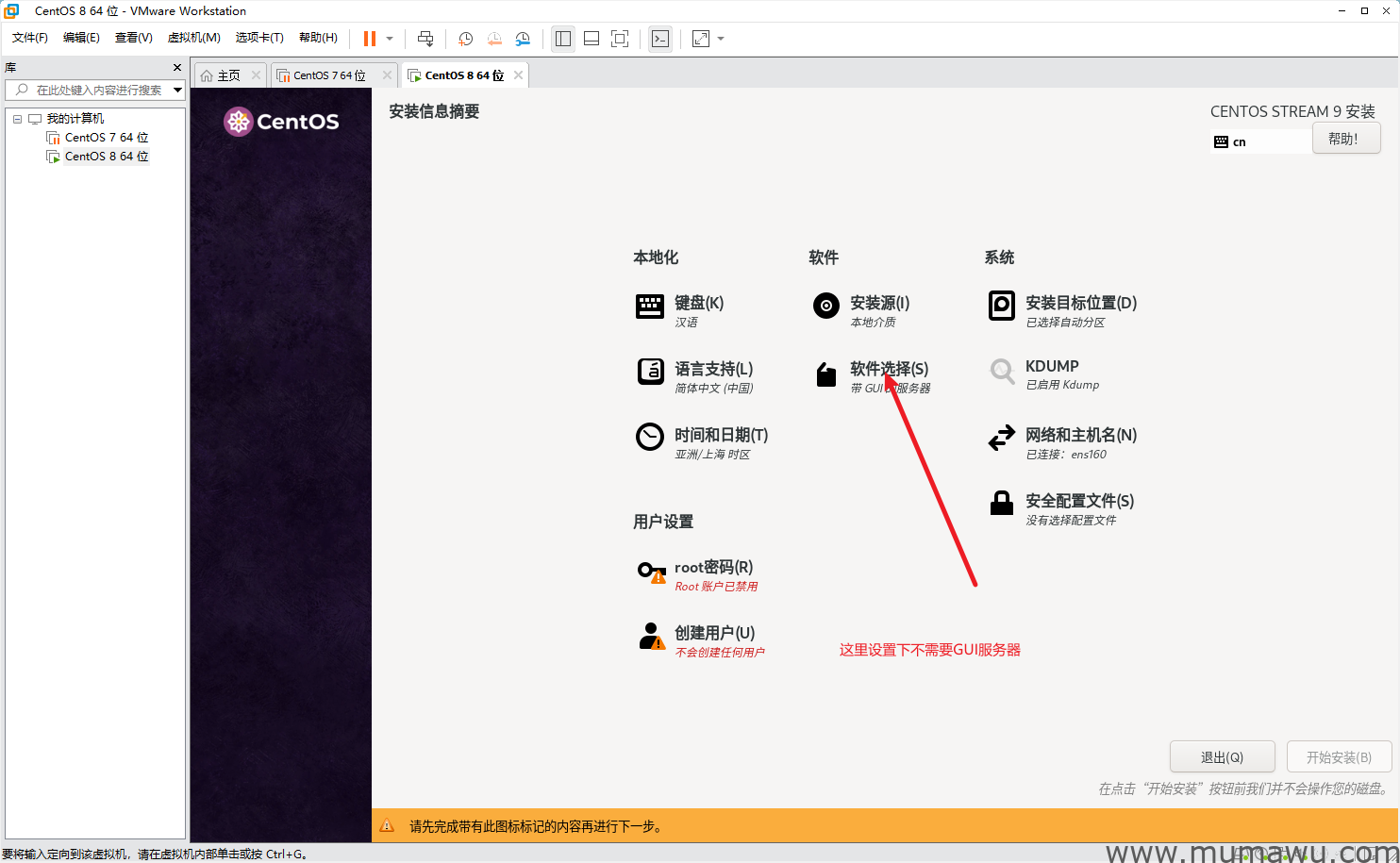Open the 安全配置文件 lock icon
The height and width of the screenshot is (863, 1400).
point(1001,503)
